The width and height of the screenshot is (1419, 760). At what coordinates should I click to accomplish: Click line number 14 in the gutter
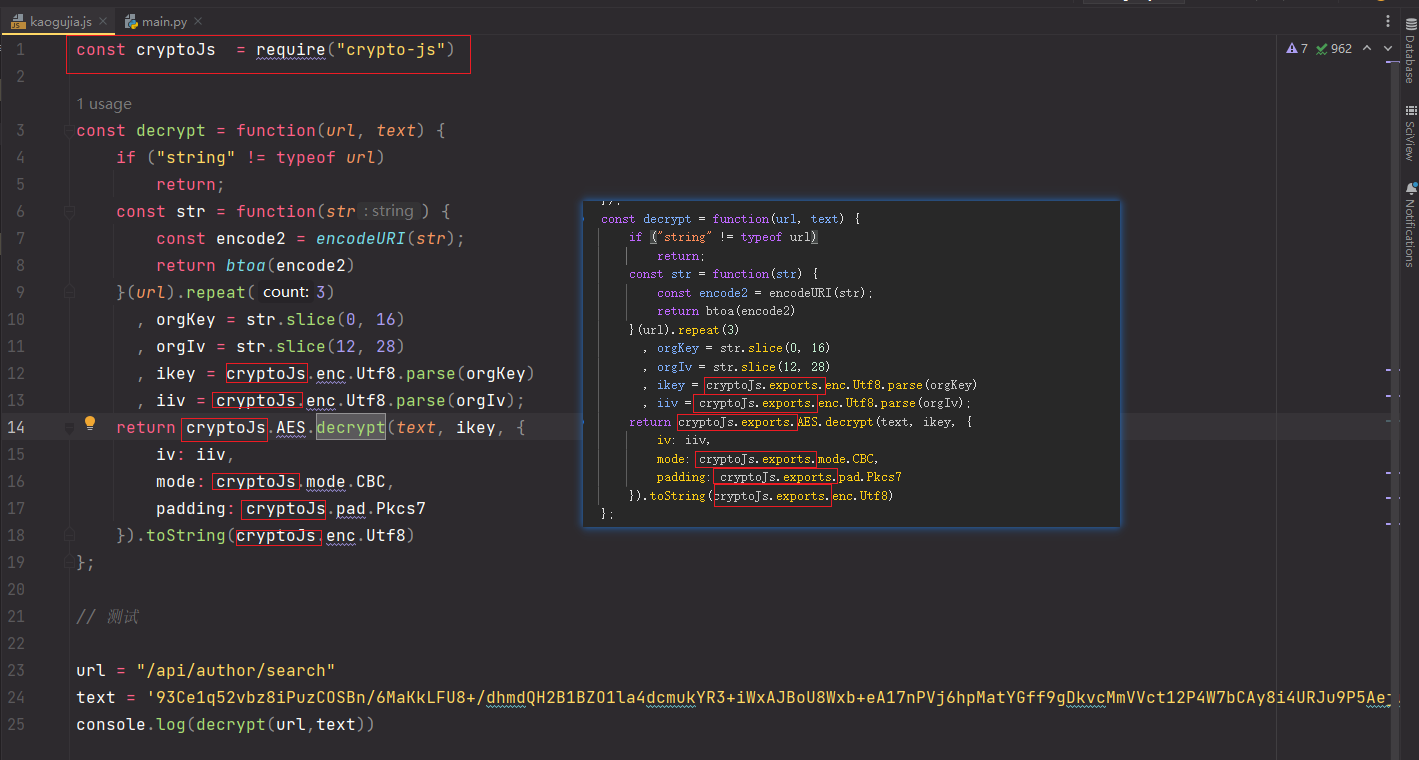click(x=17, y=427)
